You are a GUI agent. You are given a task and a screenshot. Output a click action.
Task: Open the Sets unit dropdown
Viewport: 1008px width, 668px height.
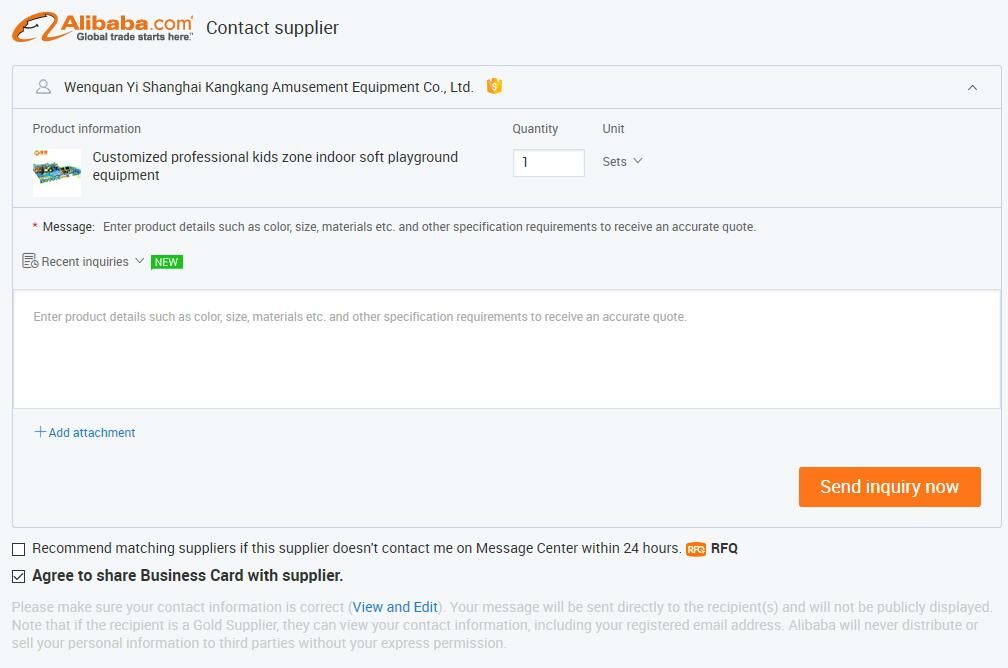tap(622, 161)
